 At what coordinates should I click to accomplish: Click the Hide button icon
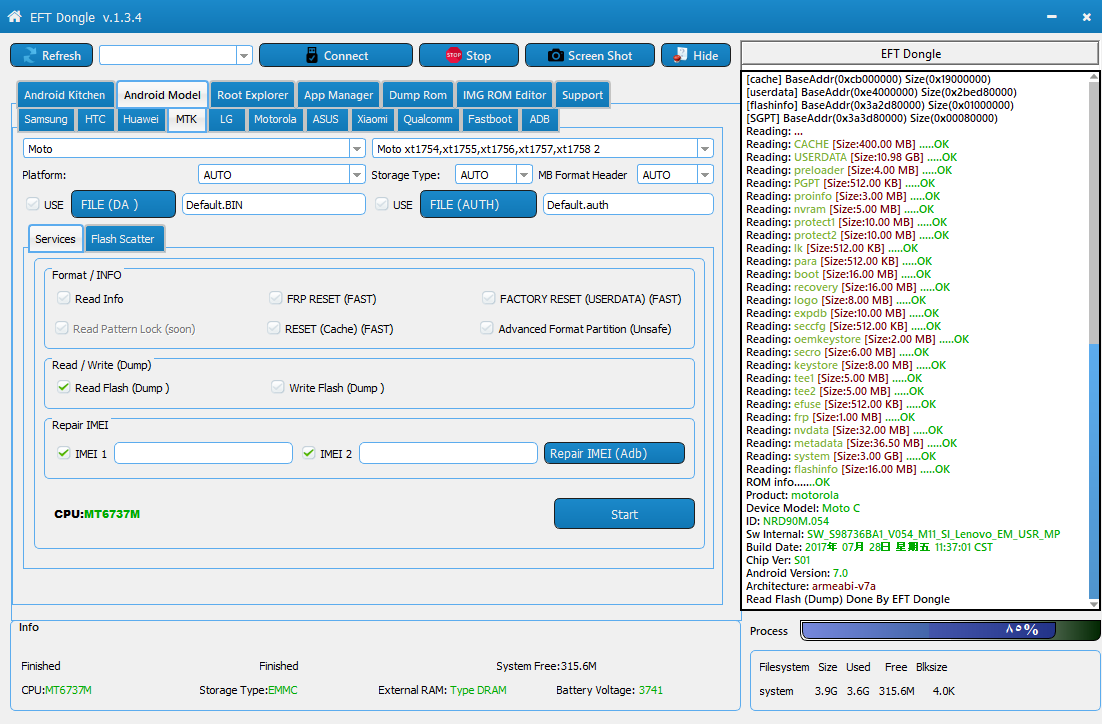[680, 55]
